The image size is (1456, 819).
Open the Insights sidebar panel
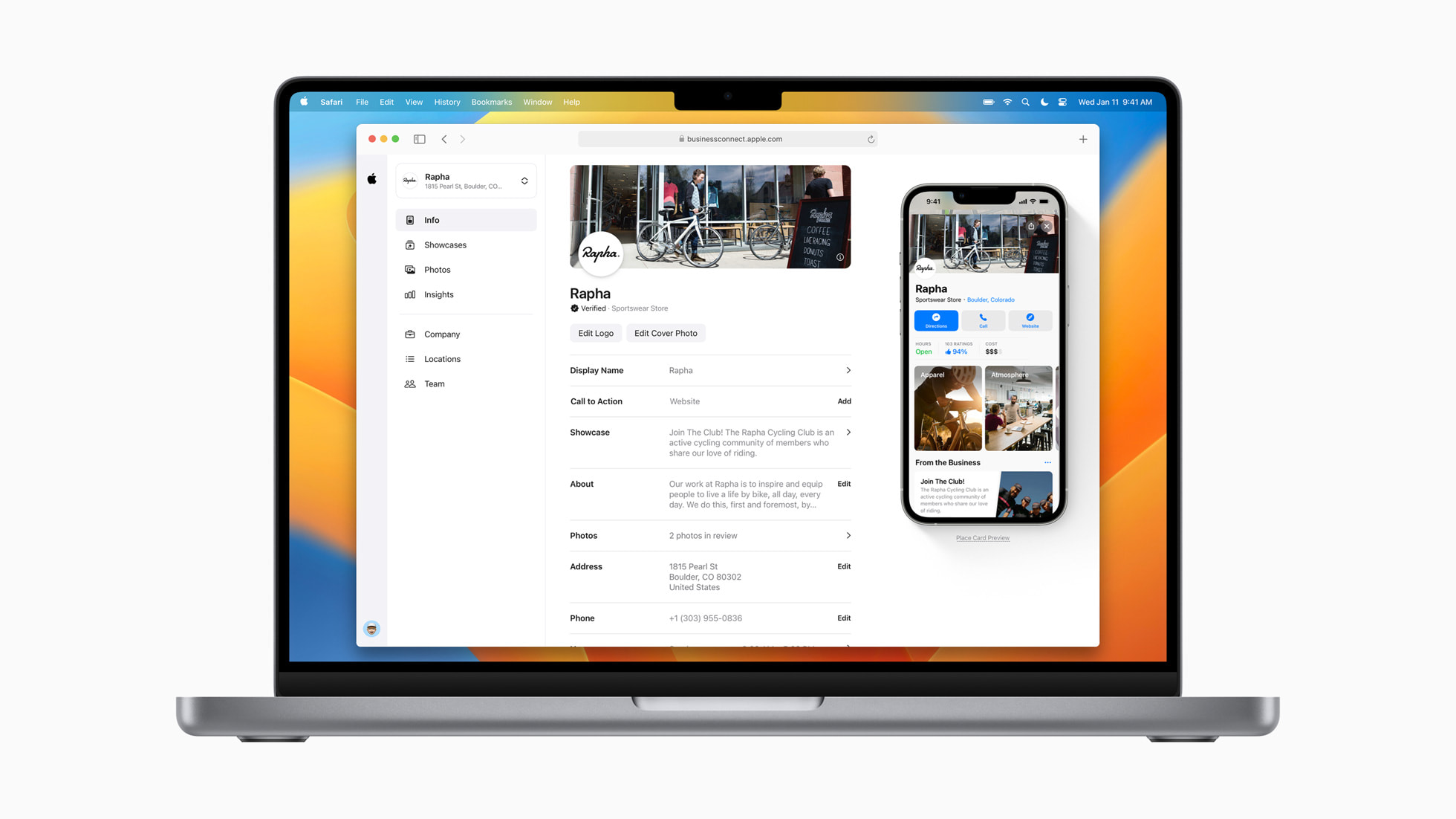pos(438,294)
